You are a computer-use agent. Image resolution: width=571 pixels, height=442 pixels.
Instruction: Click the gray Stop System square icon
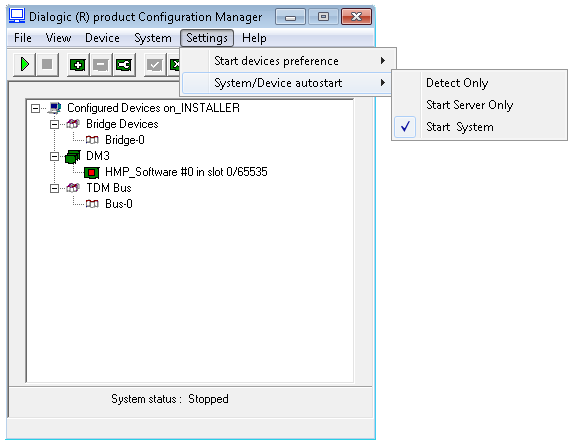pos(47,65)
